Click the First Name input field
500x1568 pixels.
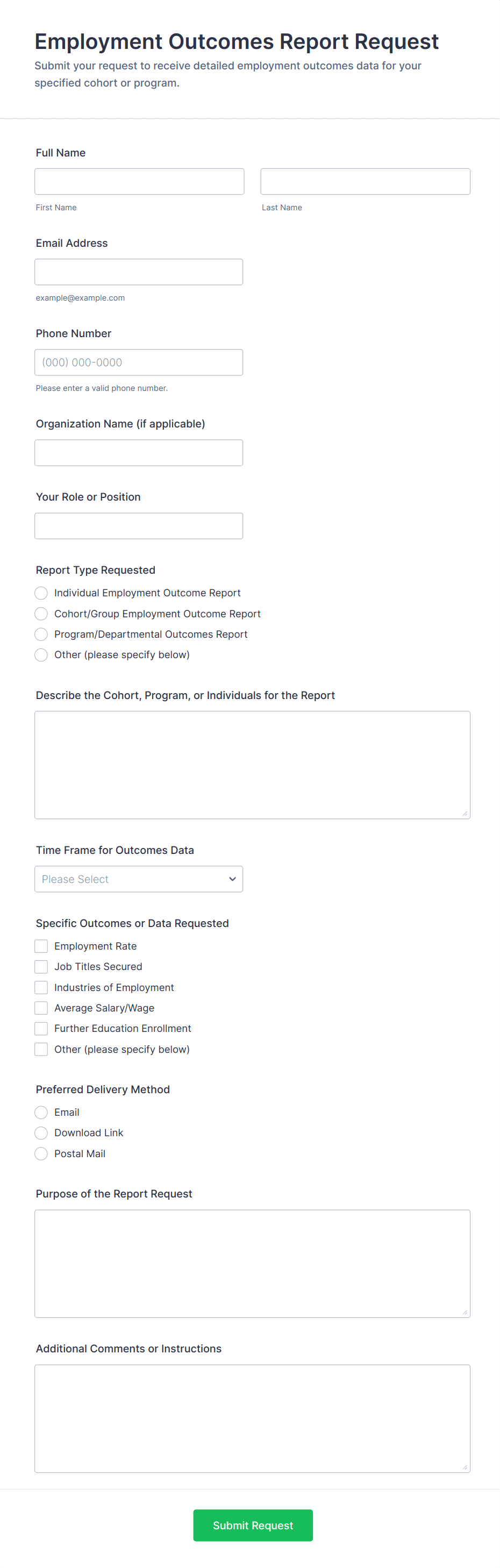pos(139,181)
